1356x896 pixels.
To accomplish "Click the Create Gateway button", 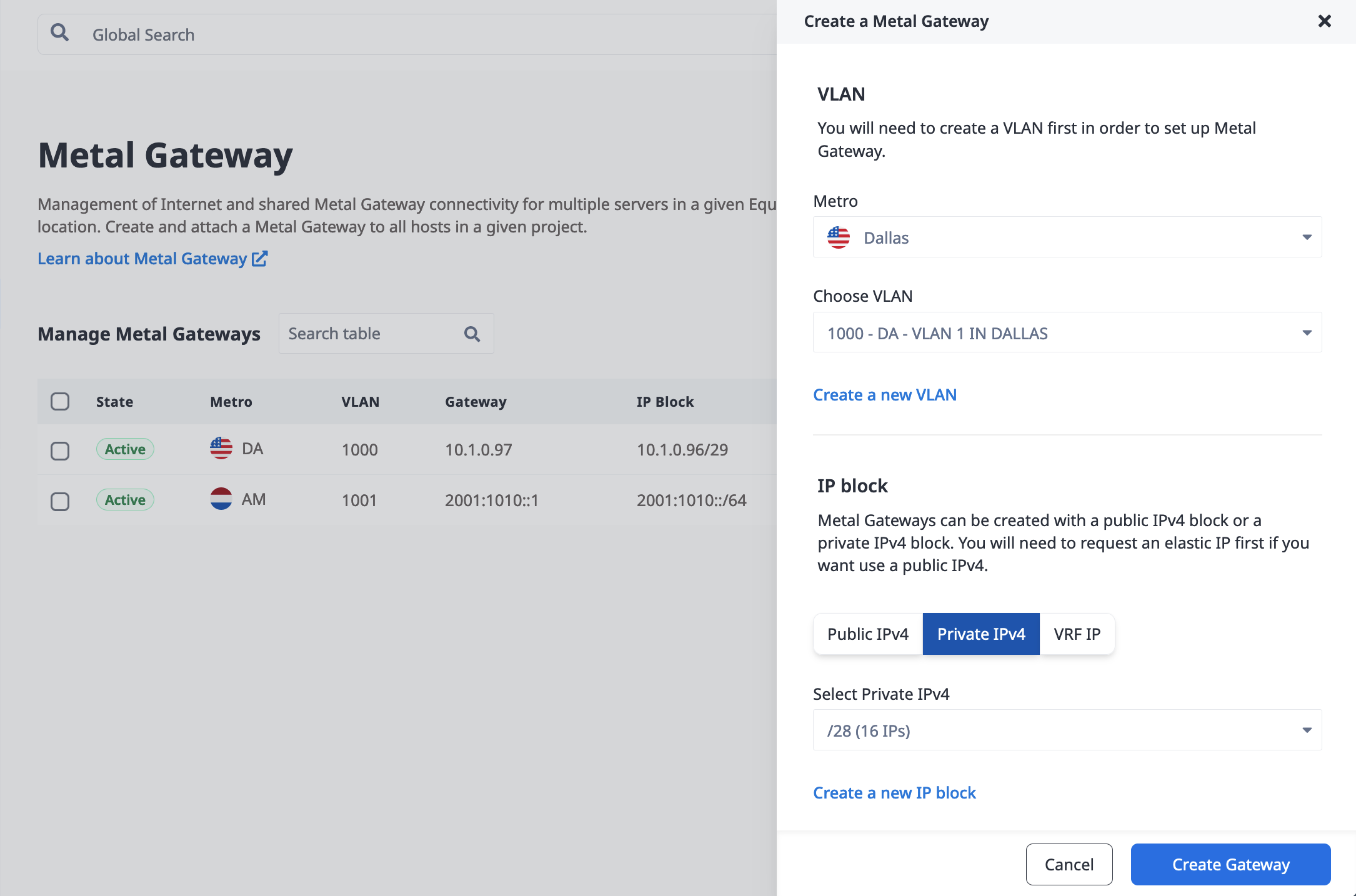I will [1230, 865].
